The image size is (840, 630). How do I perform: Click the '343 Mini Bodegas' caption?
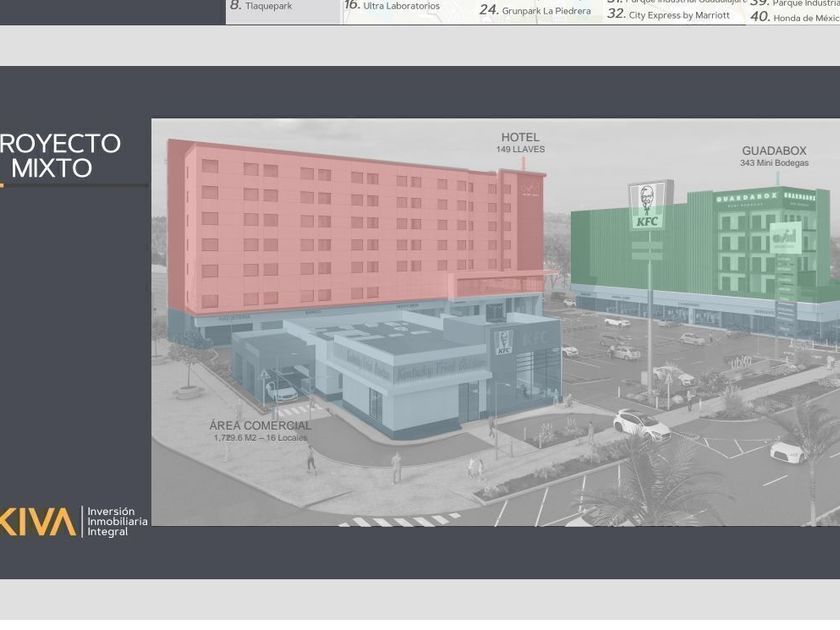(x=774, y=163)
